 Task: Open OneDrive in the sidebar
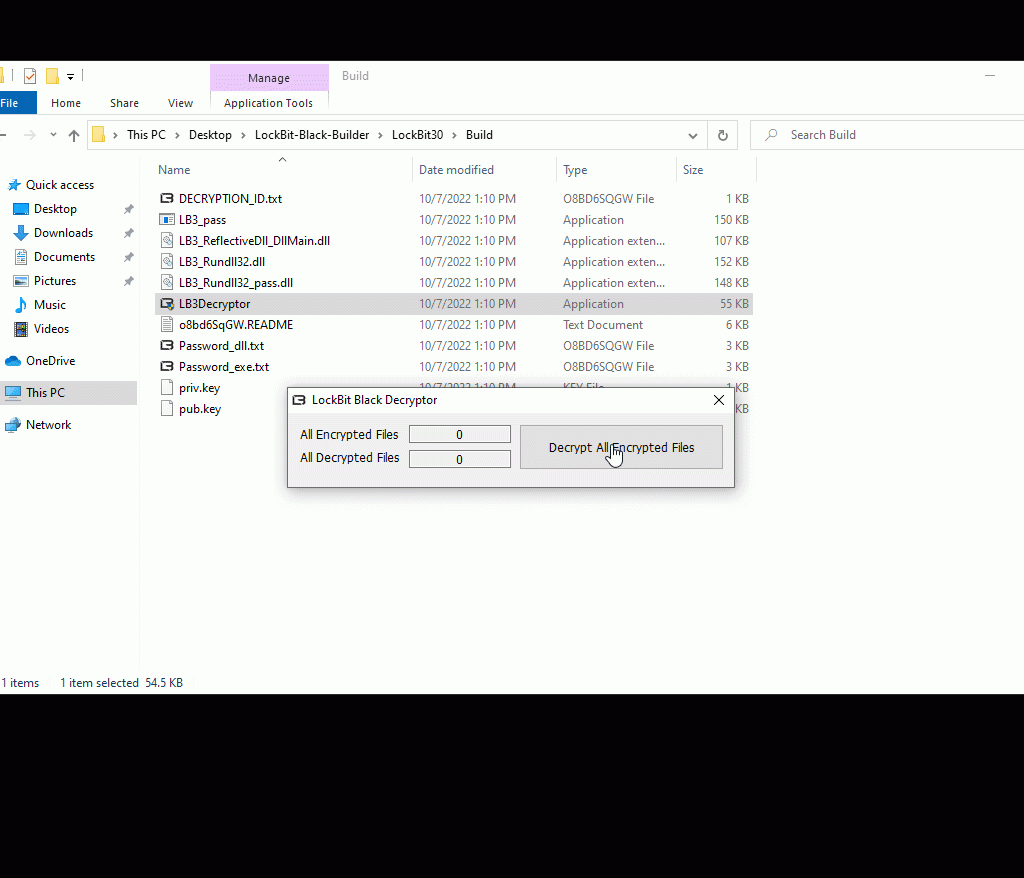50,361
